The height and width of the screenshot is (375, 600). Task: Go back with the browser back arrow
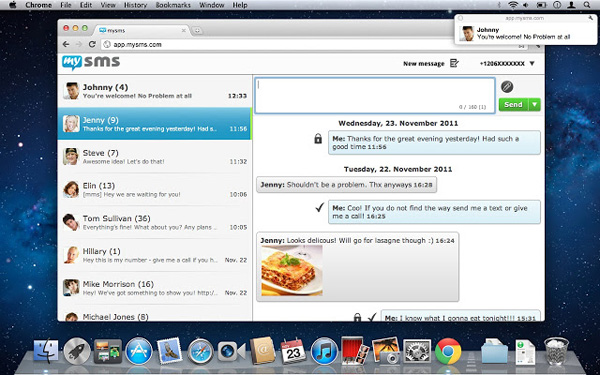(x=66, y=44)
